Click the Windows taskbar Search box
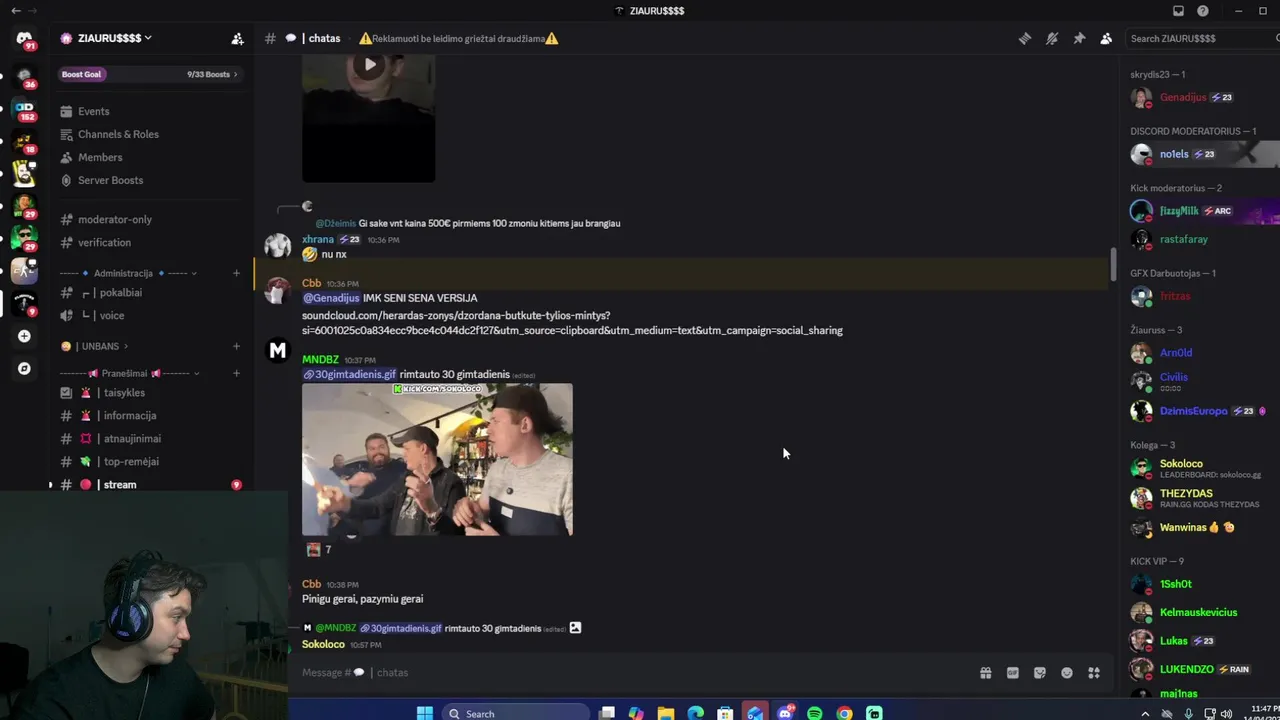1280x720 pixels. (x=515, y=713)
